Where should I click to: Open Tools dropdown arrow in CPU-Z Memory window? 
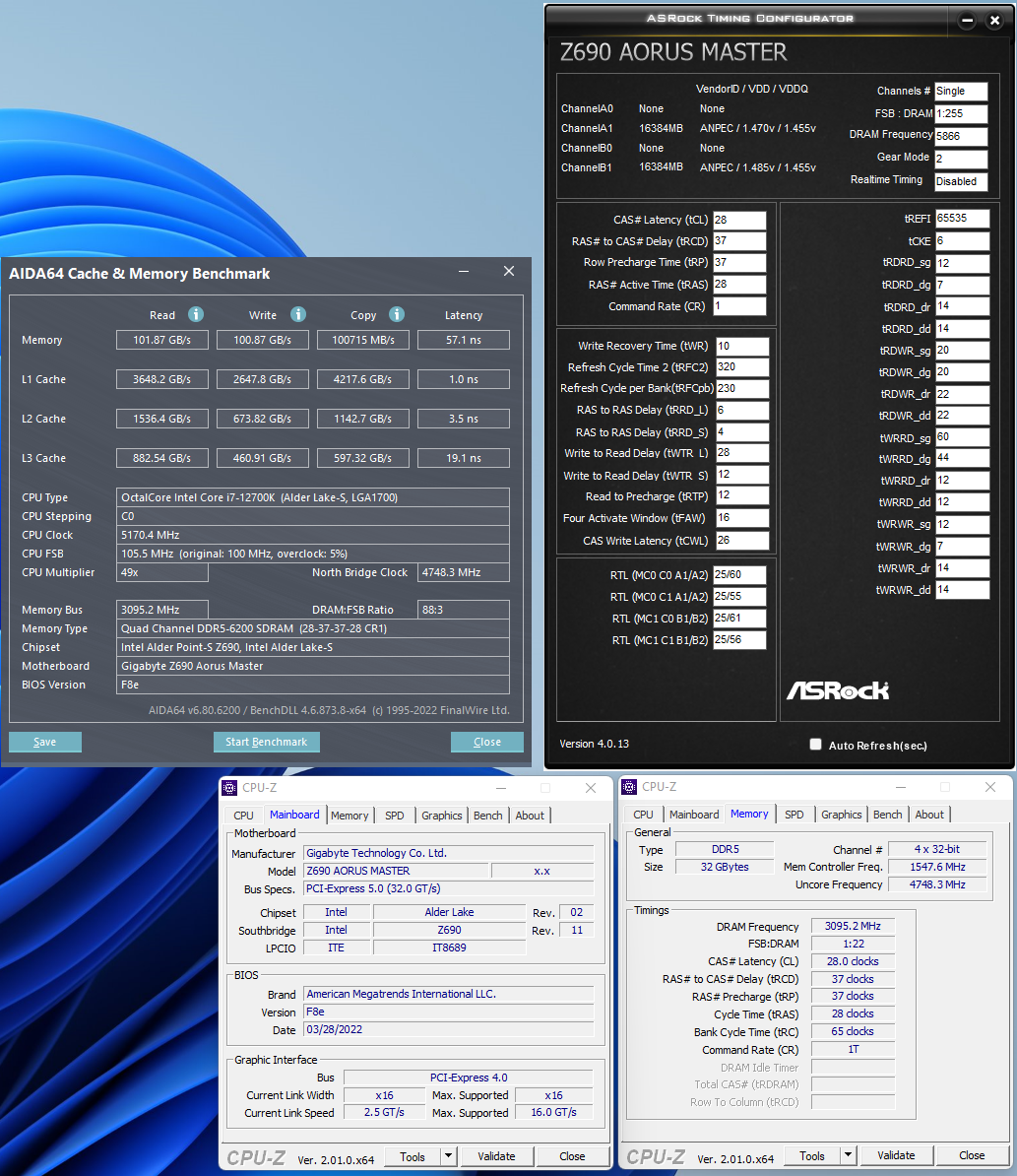[848, 1155]
